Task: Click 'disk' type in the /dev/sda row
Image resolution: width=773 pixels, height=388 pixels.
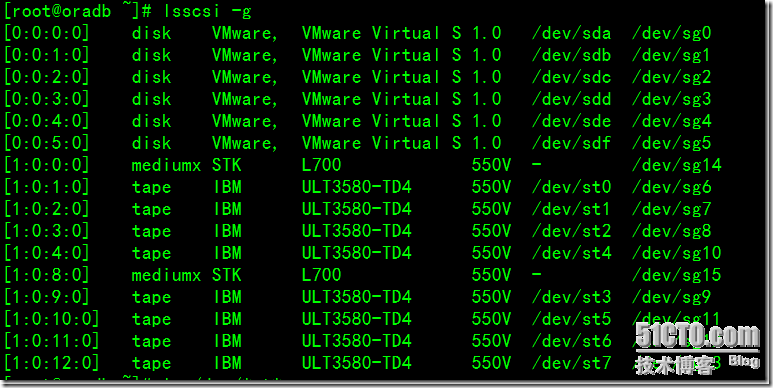Action: tap(151, 34)
